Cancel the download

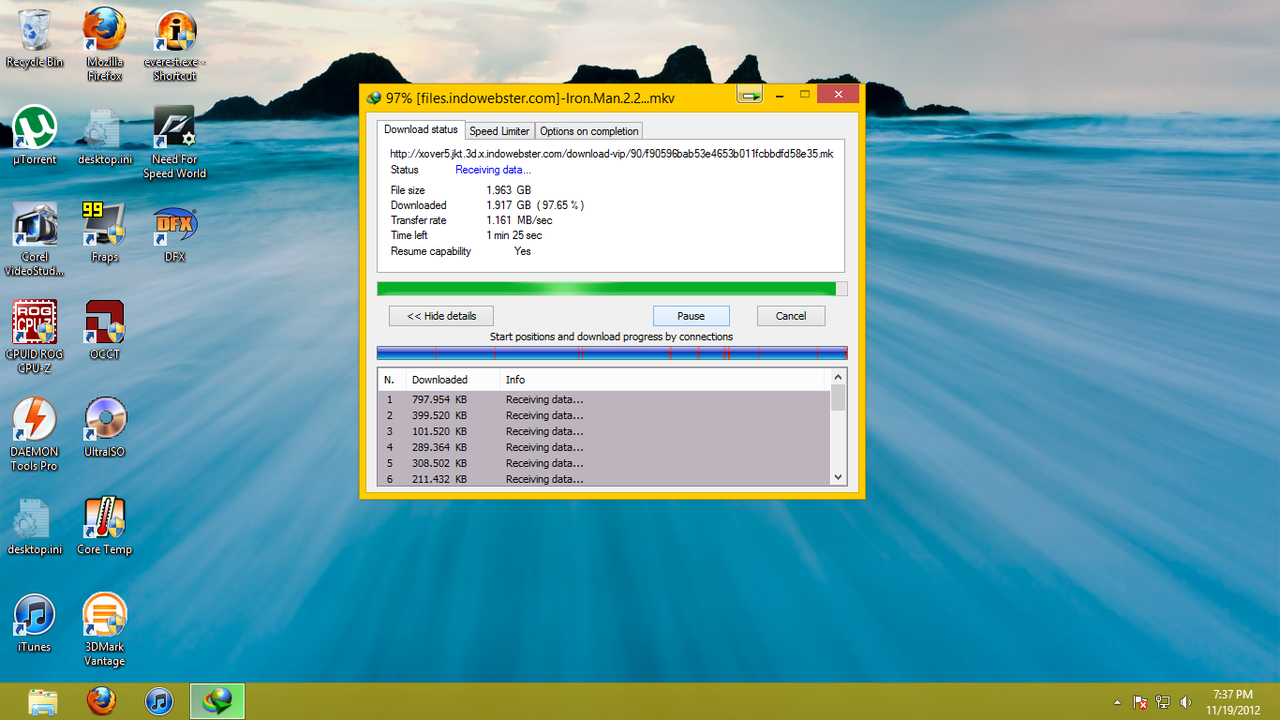(x=791, y=316)
